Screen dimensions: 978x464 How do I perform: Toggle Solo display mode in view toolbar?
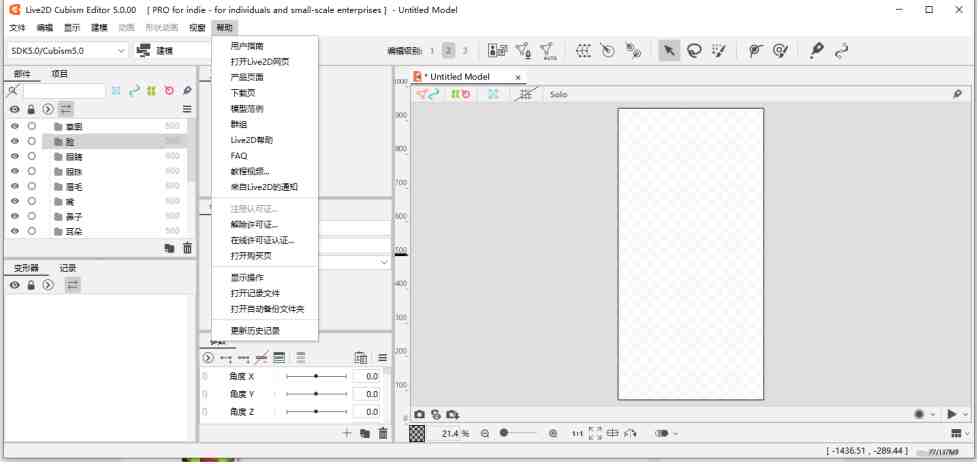(558, 95)
